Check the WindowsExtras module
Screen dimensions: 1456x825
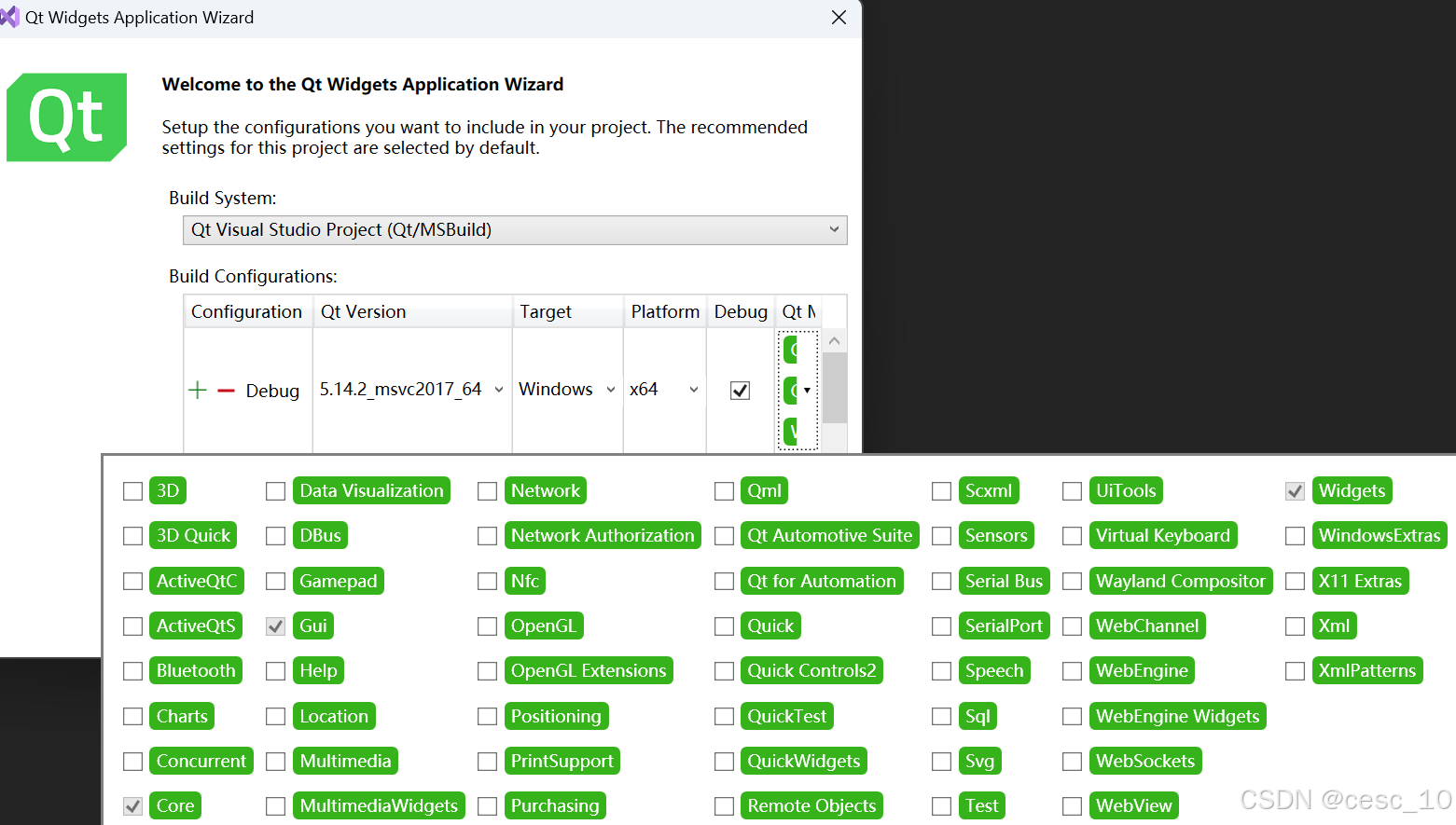1295,536
